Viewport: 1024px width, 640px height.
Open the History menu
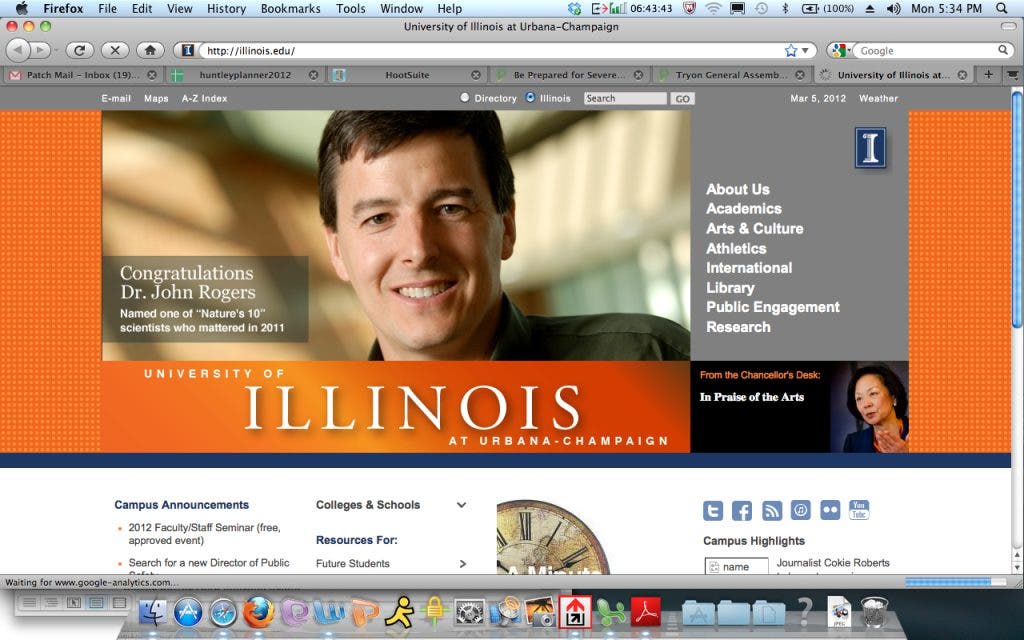click(226, 8)
